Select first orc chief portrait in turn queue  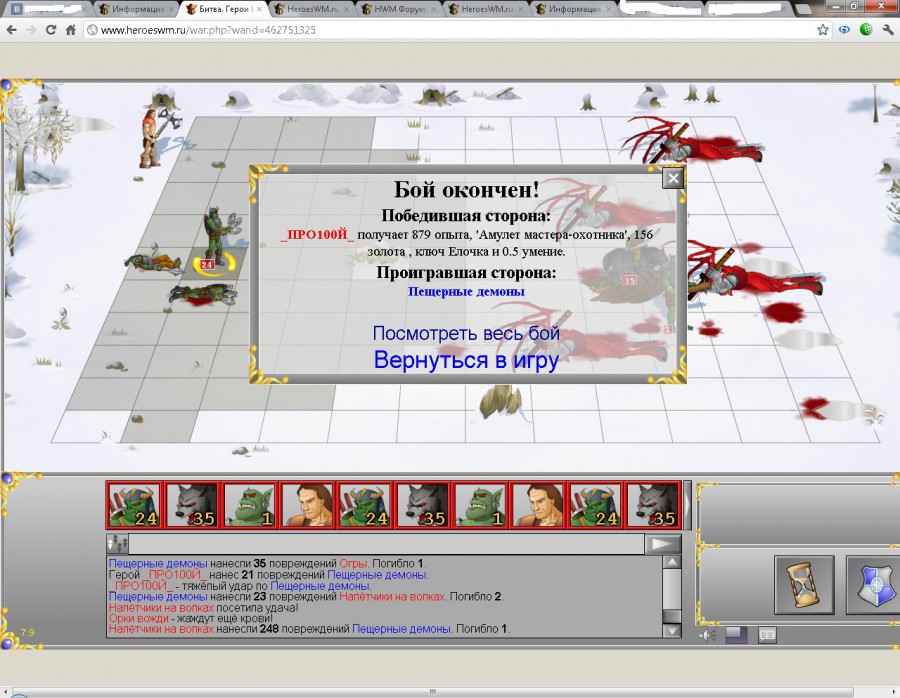[134, 505]
